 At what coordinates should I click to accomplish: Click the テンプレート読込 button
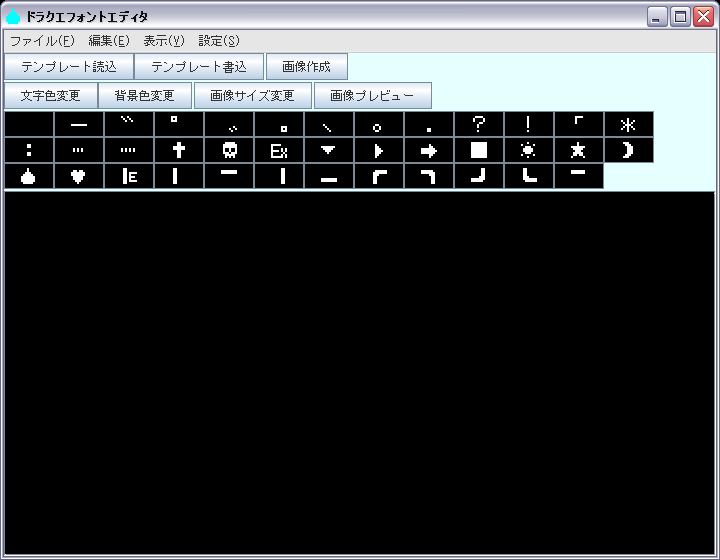69,67
